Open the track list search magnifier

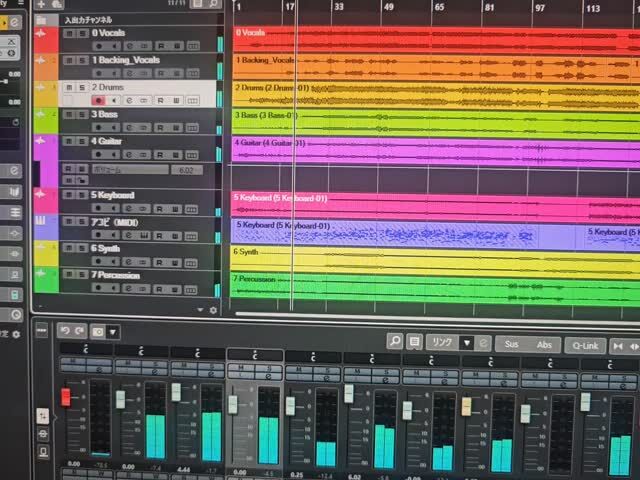[214, 4]
